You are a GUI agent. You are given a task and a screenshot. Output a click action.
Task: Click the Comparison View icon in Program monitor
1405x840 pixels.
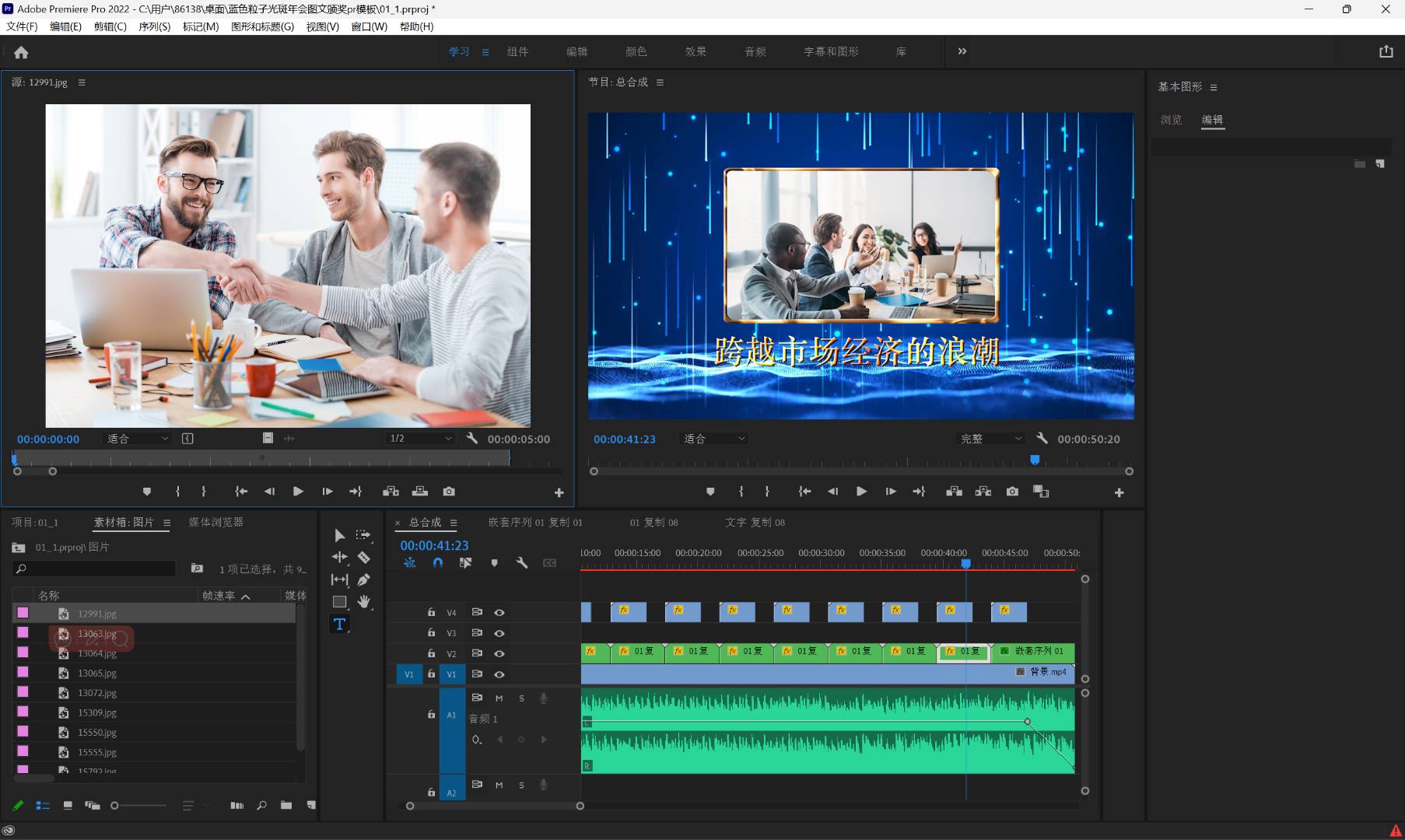coord(1041,492)
